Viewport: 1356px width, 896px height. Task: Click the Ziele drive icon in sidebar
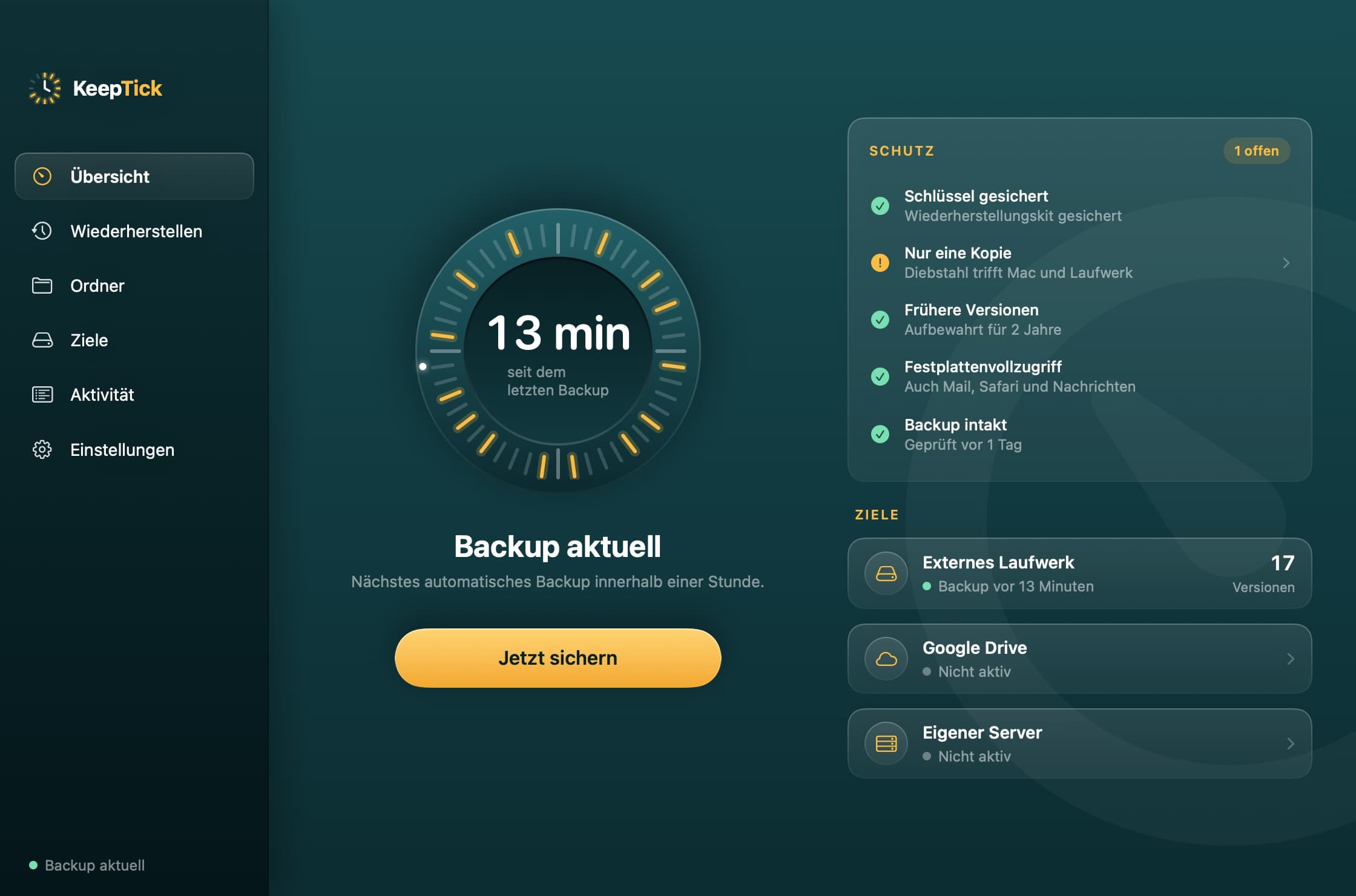42,340
